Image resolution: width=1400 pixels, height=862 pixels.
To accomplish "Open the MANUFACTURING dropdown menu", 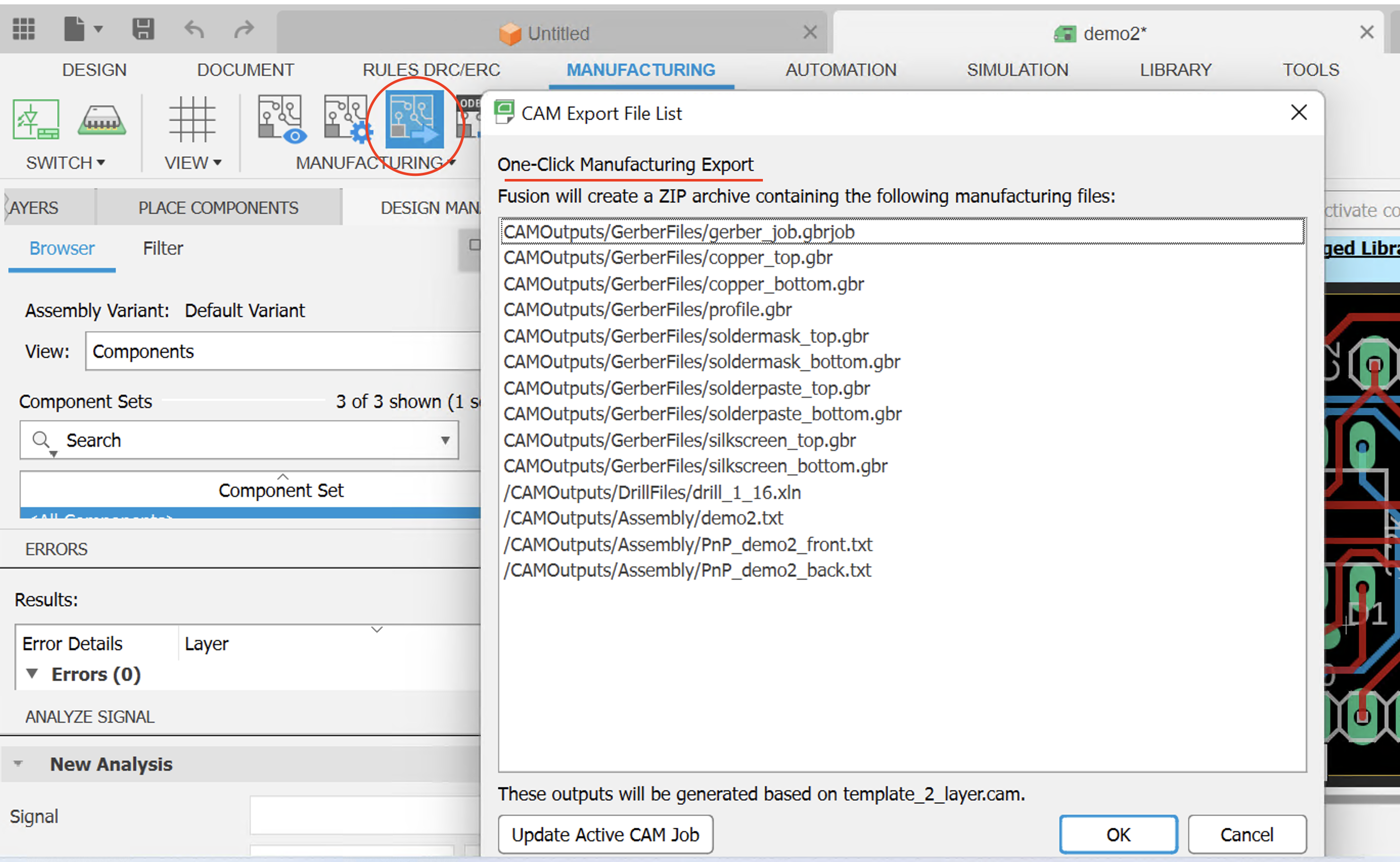I will (376, 163).
